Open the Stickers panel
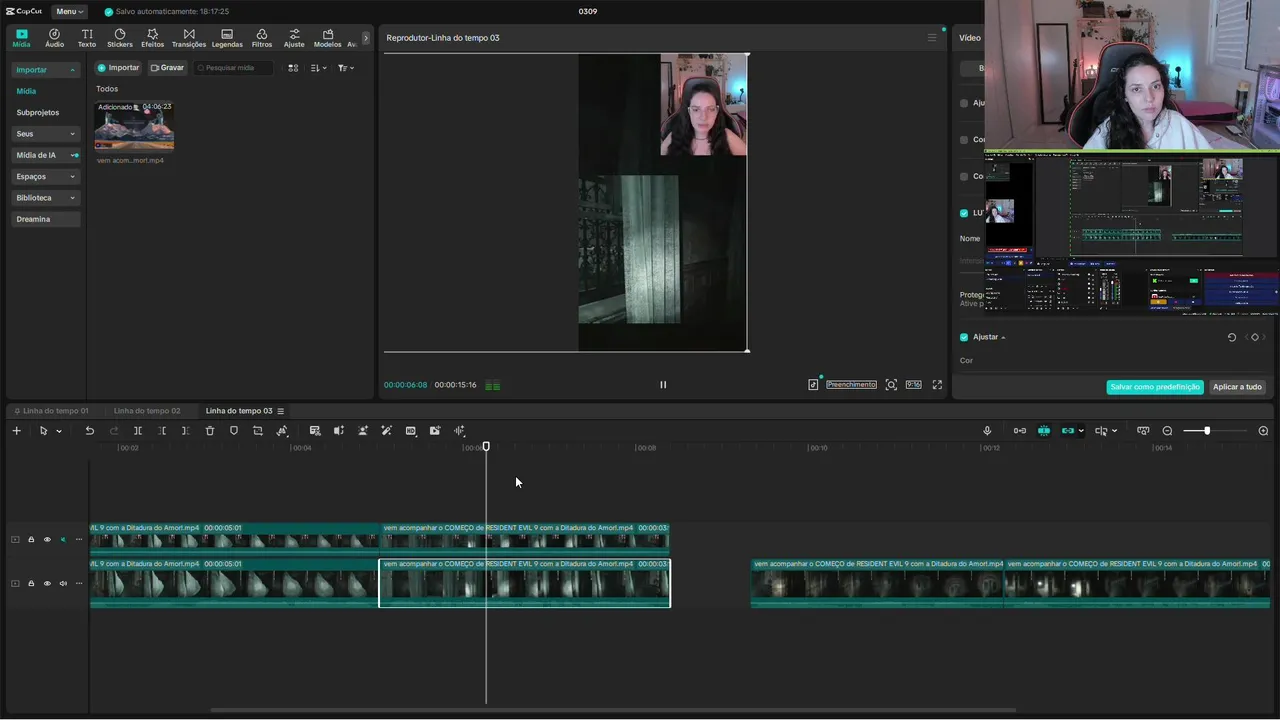1280x720 pixels. pyautogui.click(x=120, y=38)
